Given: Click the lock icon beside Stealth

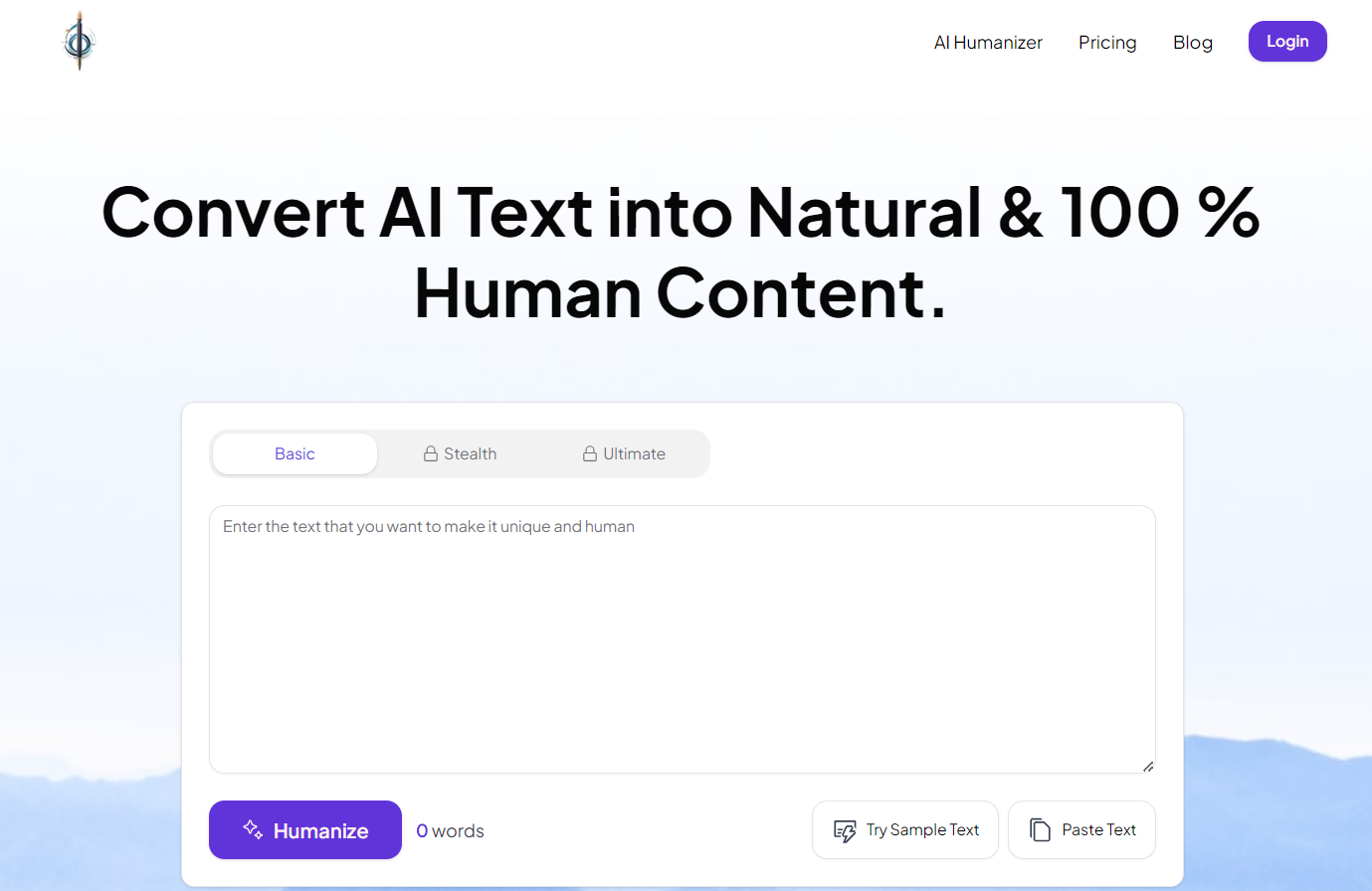Looking at the screenshot, I should coord(431,453).
